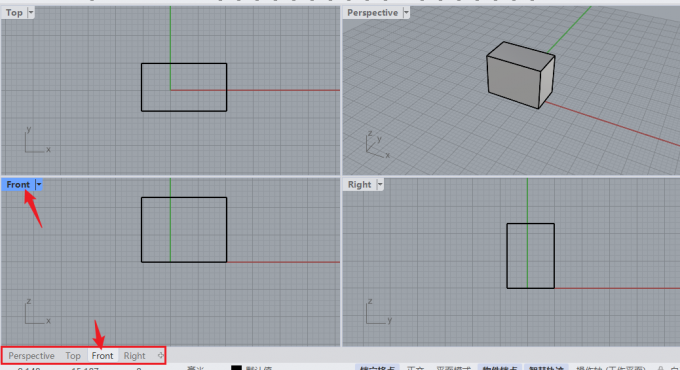The width and height of the screenshot is (680, 370).
Task: Select the Right tab in viewport tabs
Action: [134, 356]
